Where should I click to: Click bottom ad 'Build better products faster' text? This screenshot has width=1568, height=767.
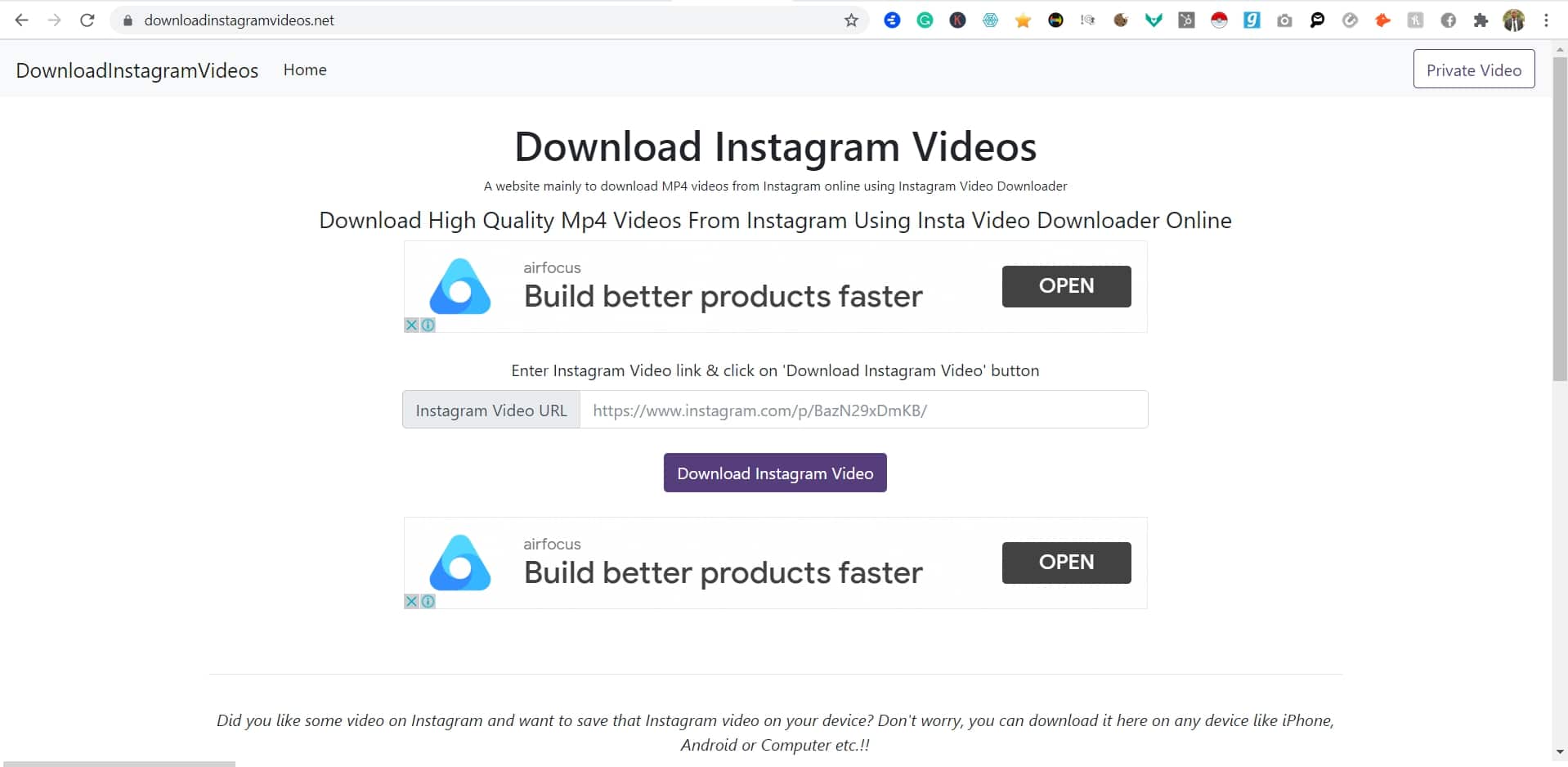pyautogui.click(x=723, y=572)
